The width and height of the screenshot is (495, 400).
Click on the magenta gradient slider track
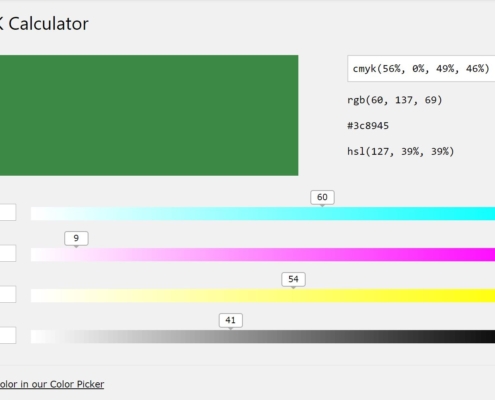263,254
